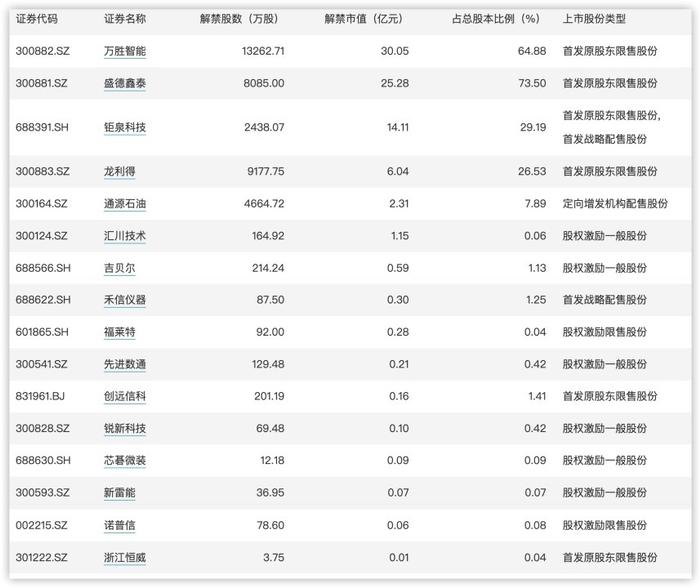Click the share count 3.75
The height and width of the screenshot is (588, 700).
tap(274, 557)
